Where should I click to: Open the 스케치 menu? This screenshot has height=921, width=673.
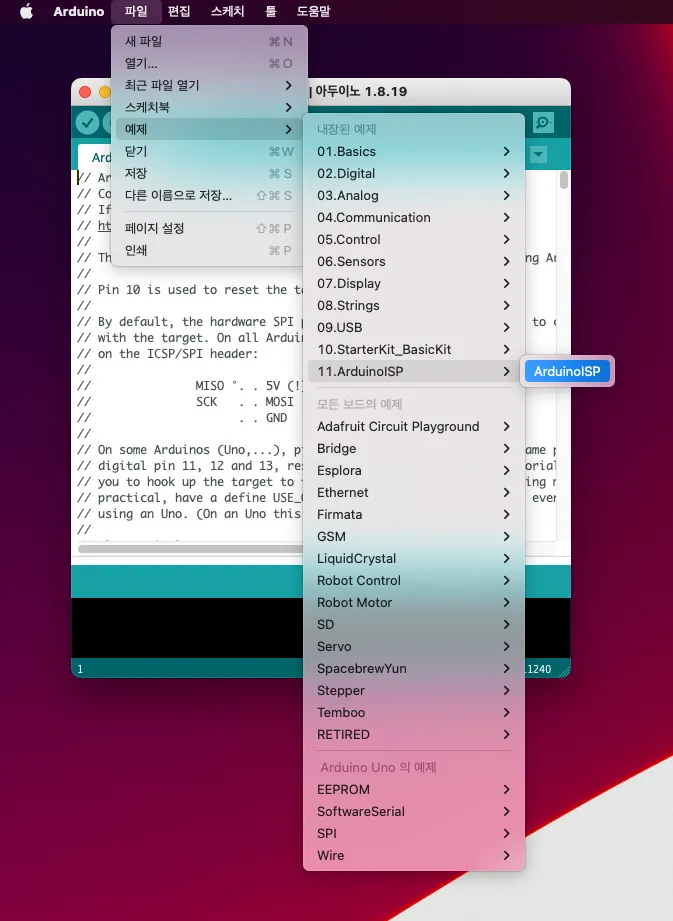pos(227,11)
